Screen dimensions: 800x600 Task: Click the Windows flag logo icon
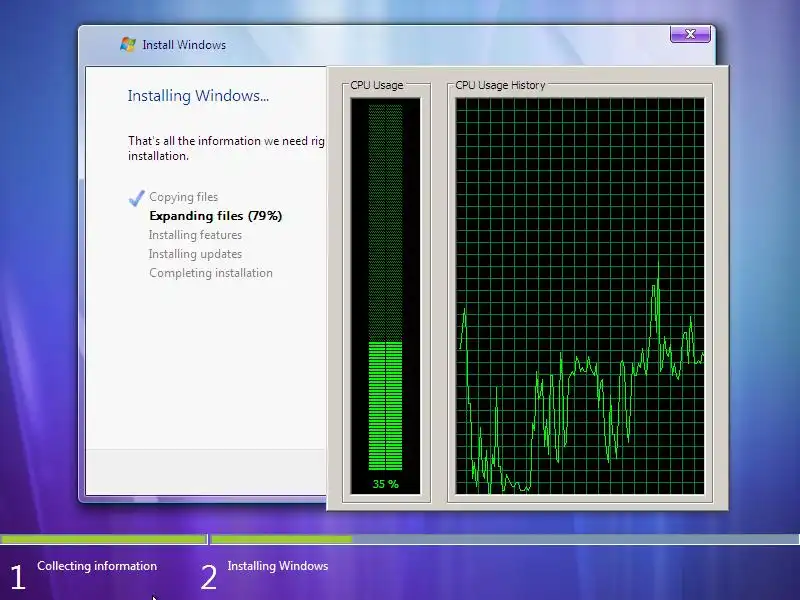tap(128, 44)
